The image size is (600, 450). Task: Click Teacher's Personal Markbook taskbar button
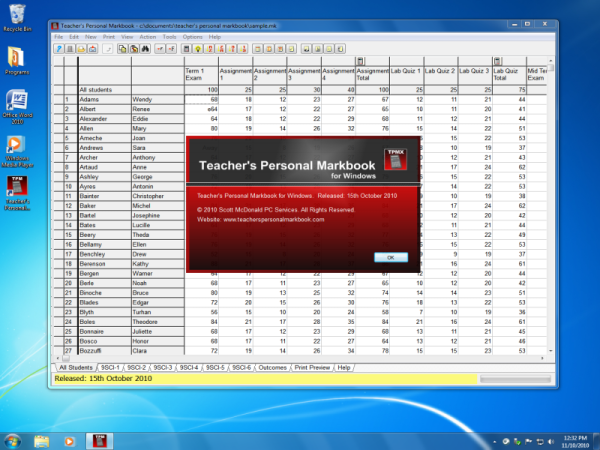pyautogui.click(x=99, y=441)
